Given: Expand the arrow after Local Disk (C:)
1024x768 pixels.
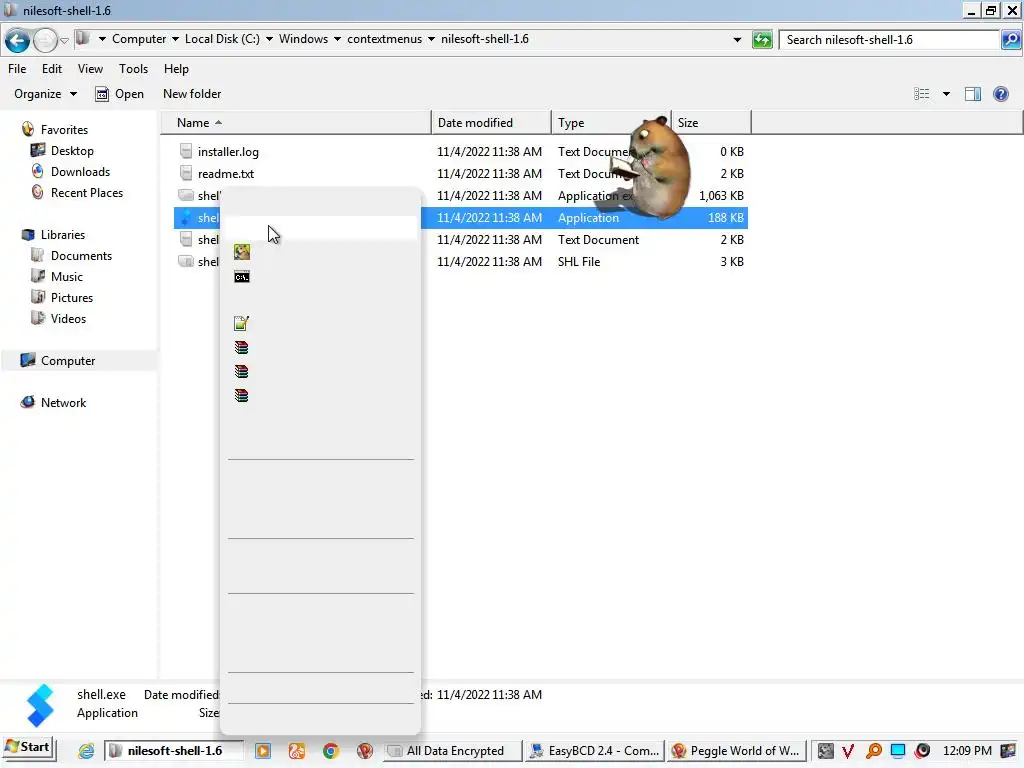Looking at the screenshot, I should pos(269,39).
